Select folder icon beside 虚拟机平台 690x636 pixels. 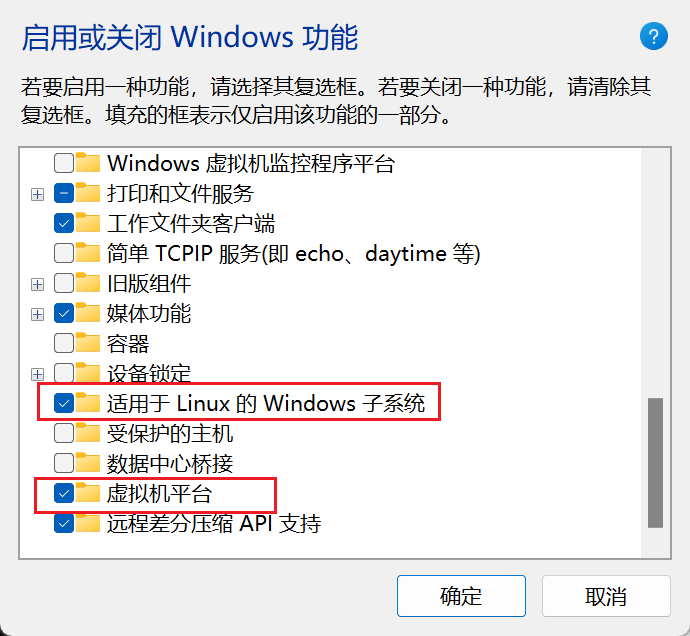88,493
